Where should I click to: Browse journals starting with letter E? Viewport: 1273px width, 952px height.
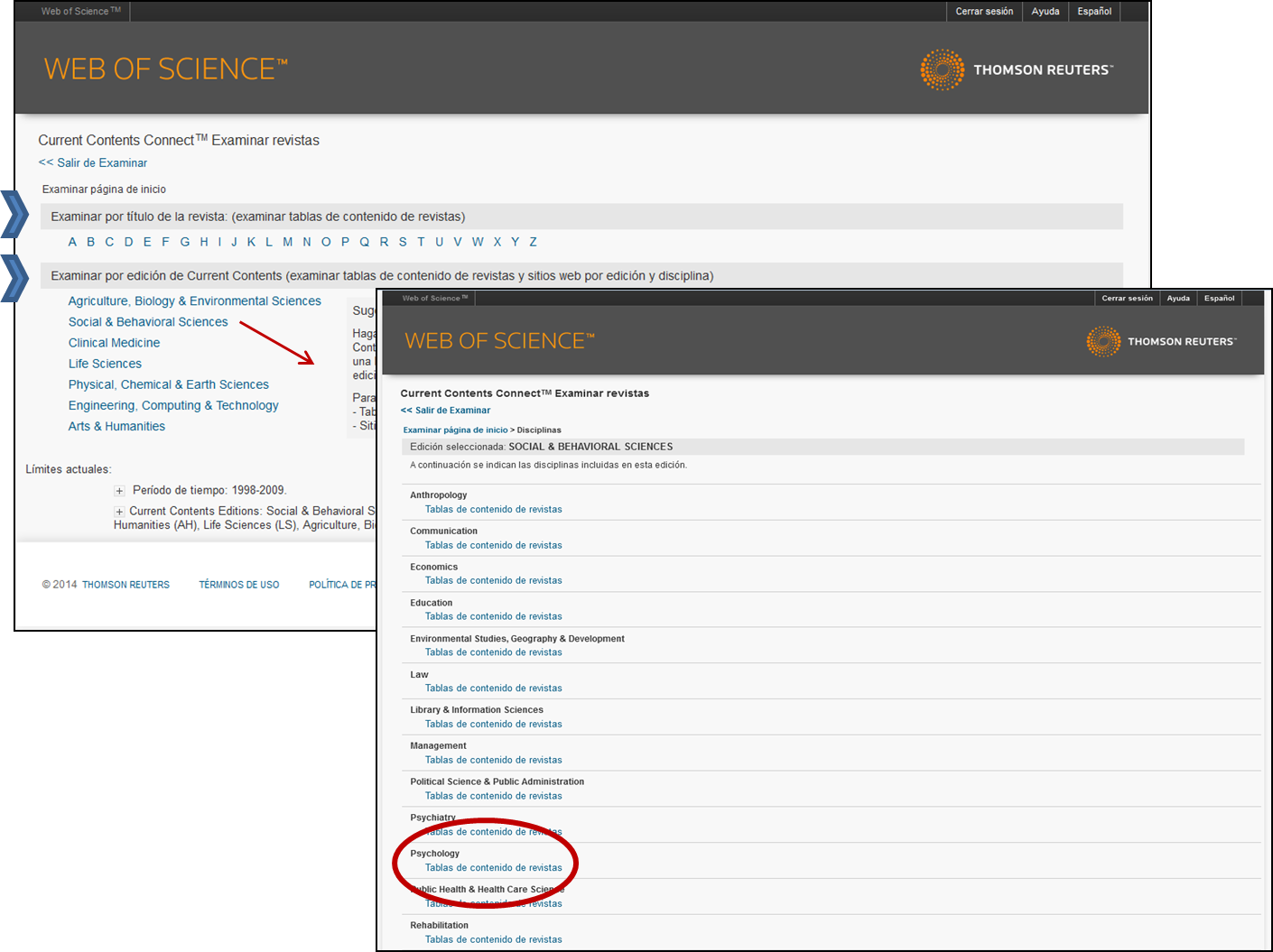pos(147,242)
